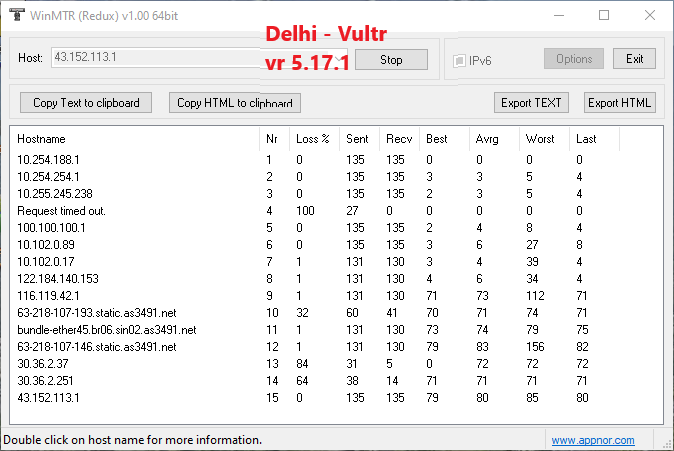674x451 pixels.
Task: Open the Options dialog
Action: [574, 58]
